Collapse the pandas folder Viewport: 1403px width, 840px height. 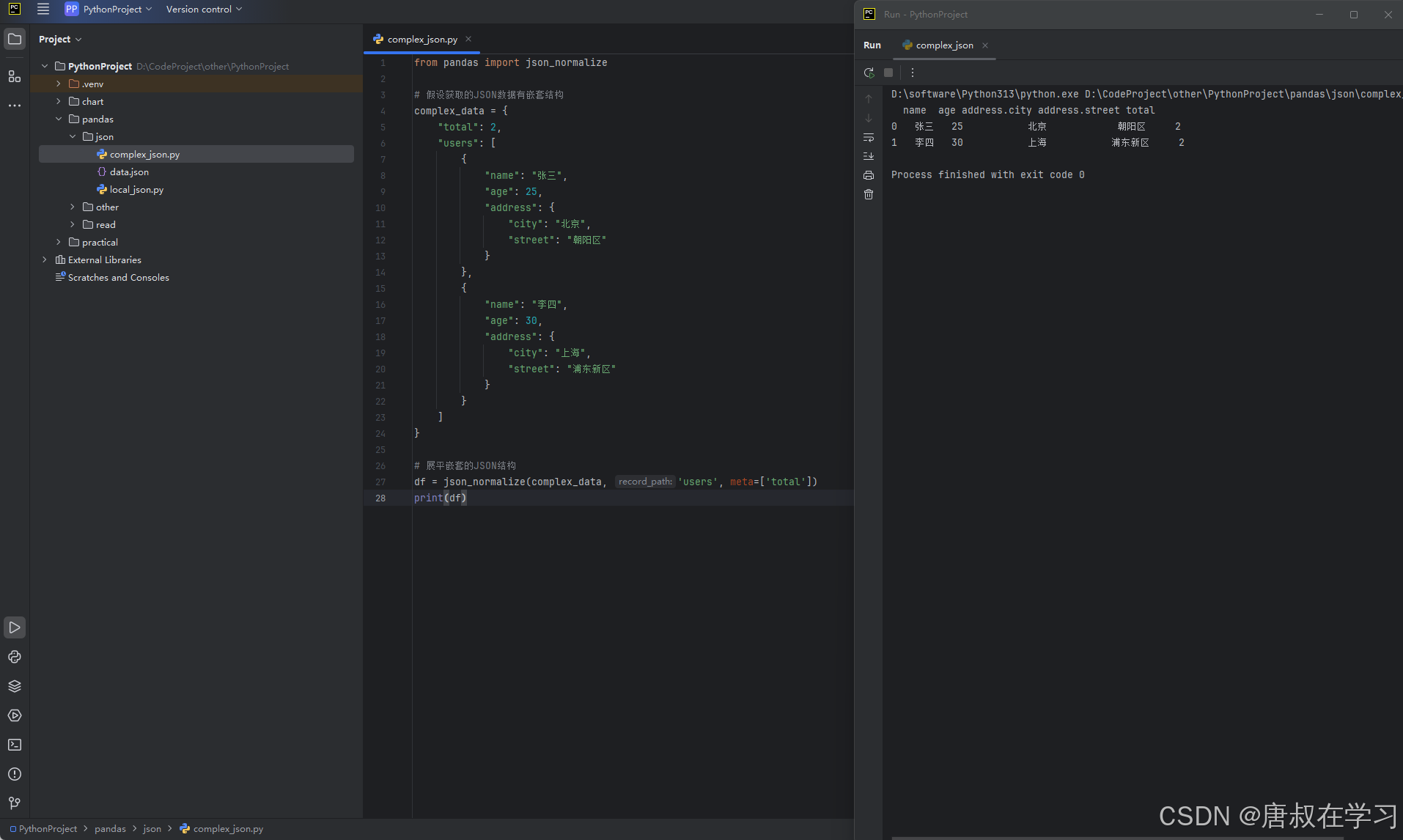point(59,119)
